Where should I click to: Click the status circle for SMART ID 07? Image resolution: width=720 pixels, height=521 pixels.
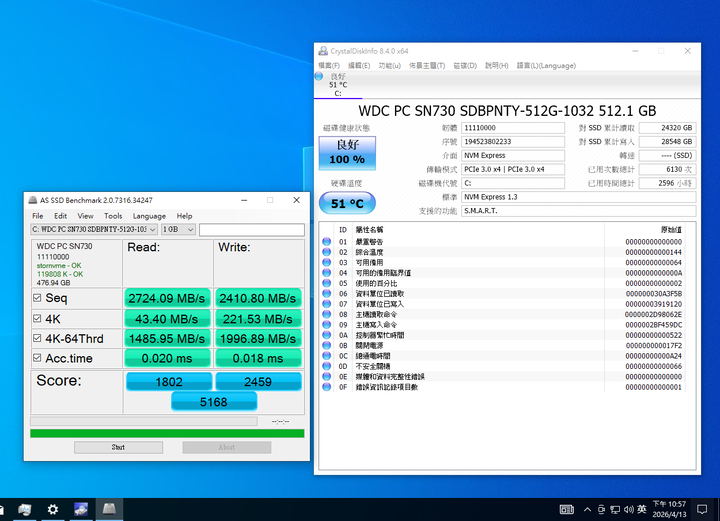pos(326,304)
